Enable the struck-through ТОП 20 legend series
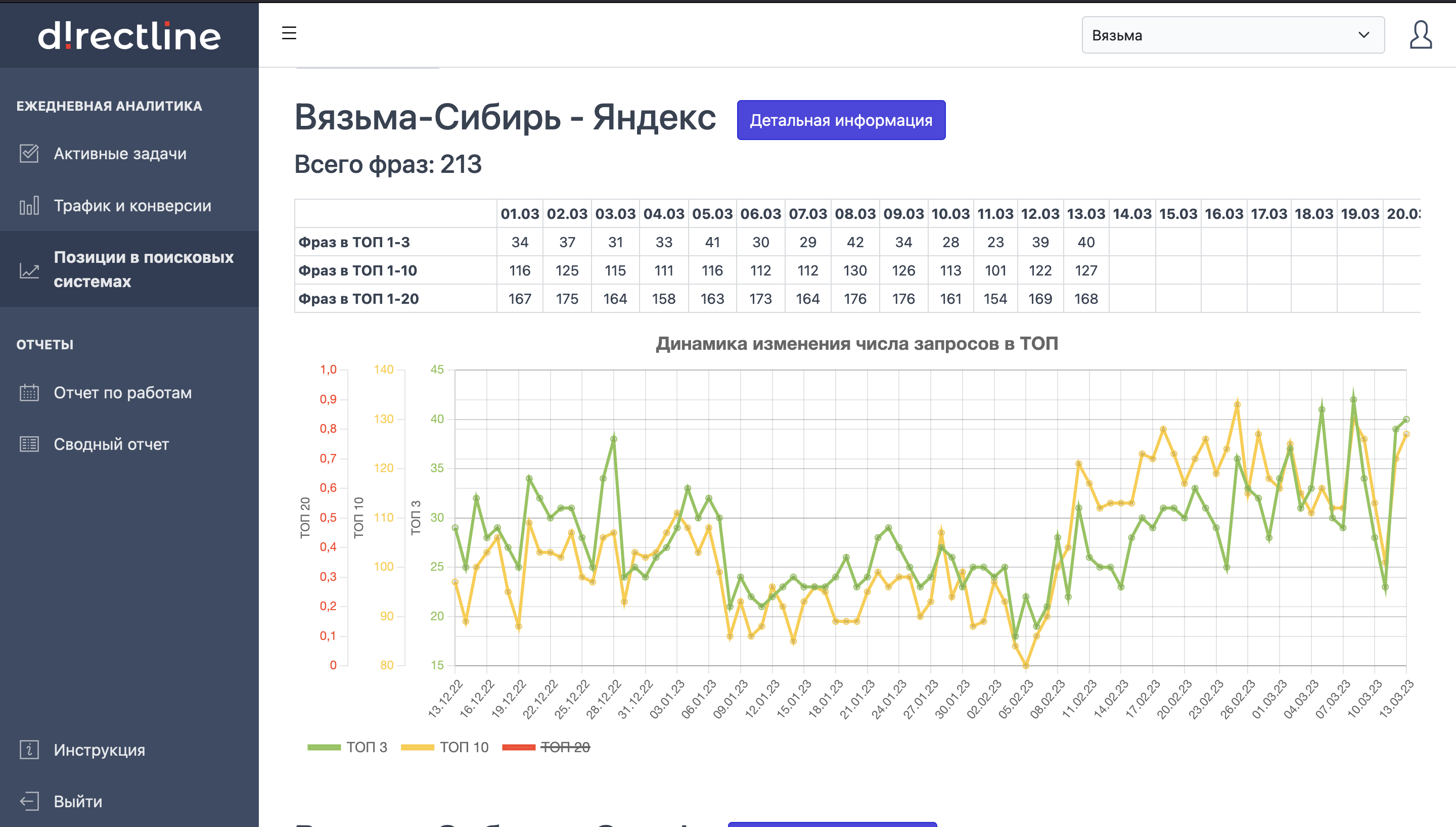Image resolution: width=1456 pixels, height=827 pixels. click(565, 747)
